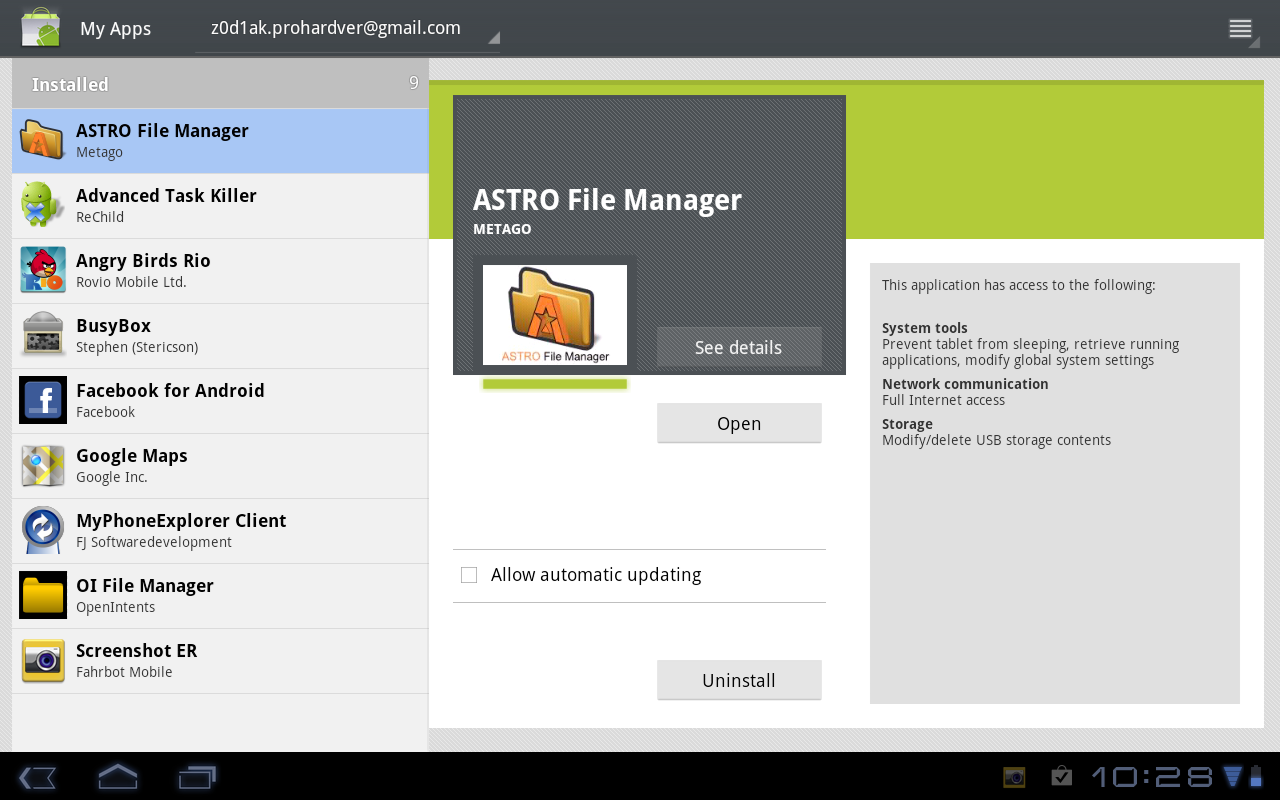Select the Google Maps icon
The height and width of the screenshot is (800, 1280).
pos(42,465)
